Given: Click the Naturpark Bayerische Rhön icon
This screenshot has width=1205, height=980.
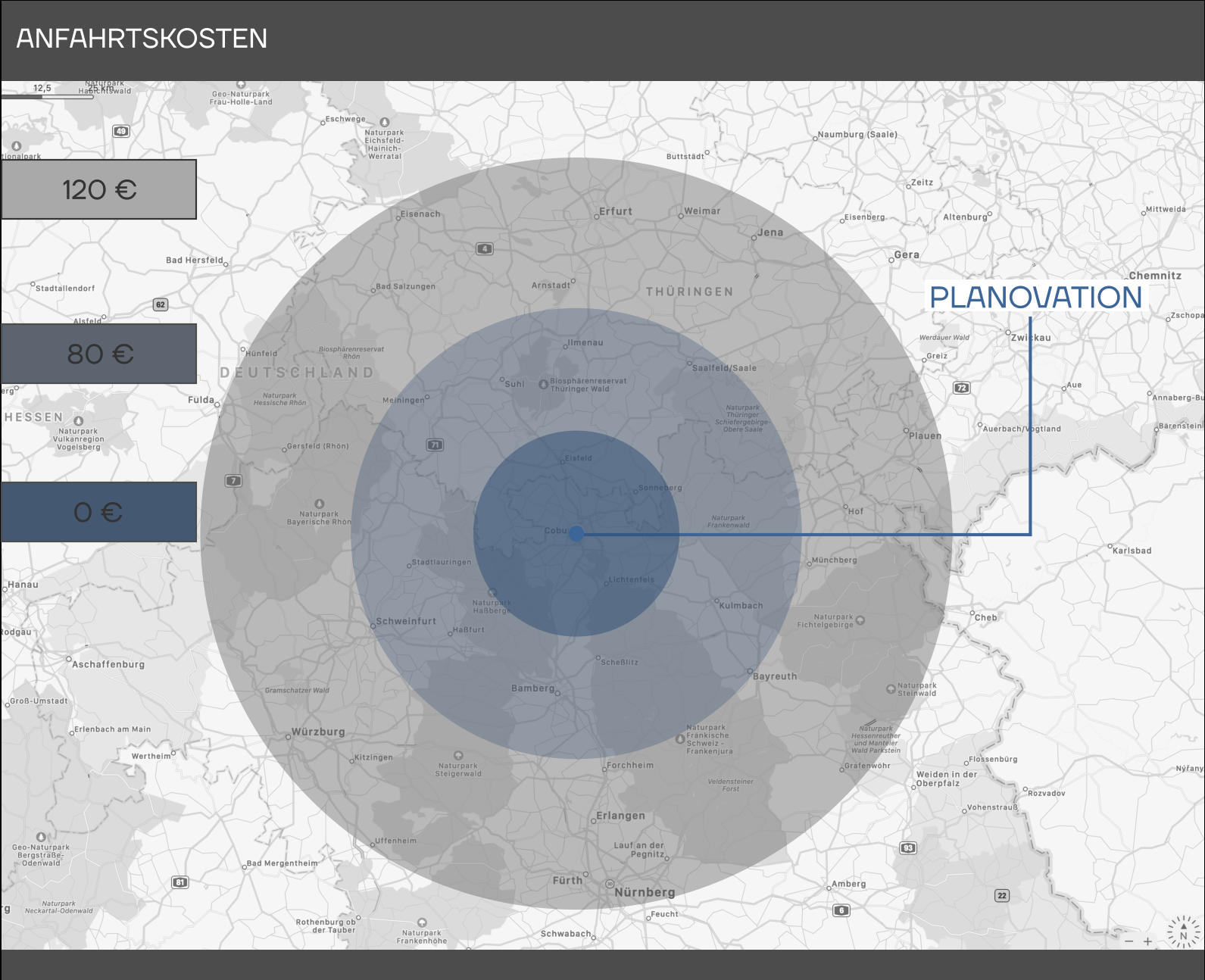Looking at the screenshot, I should (x=319, y=504).
